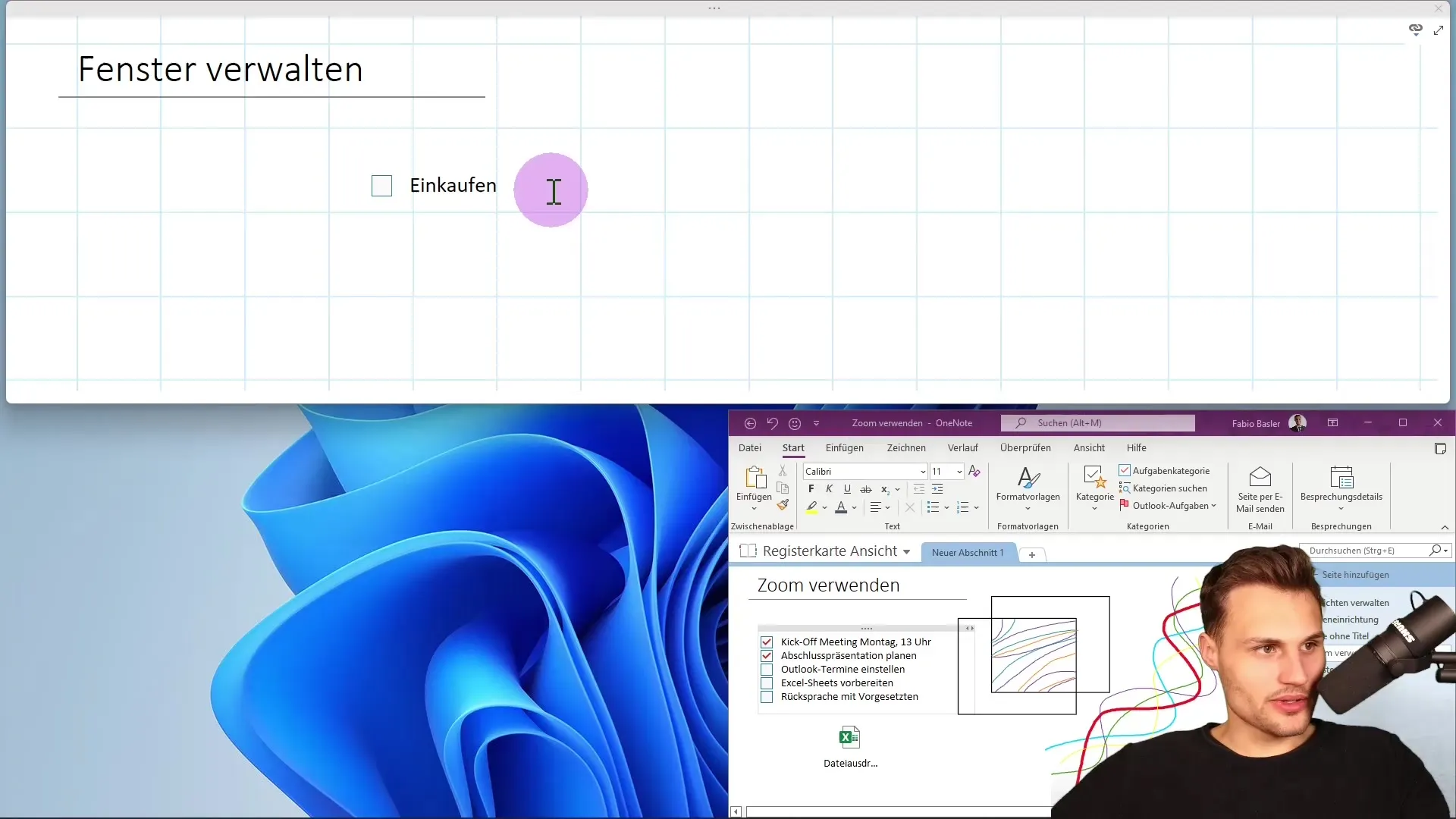Open the page feed icon below ribbon
The height and width of the screenshot is (819, 1456).
1440,449
